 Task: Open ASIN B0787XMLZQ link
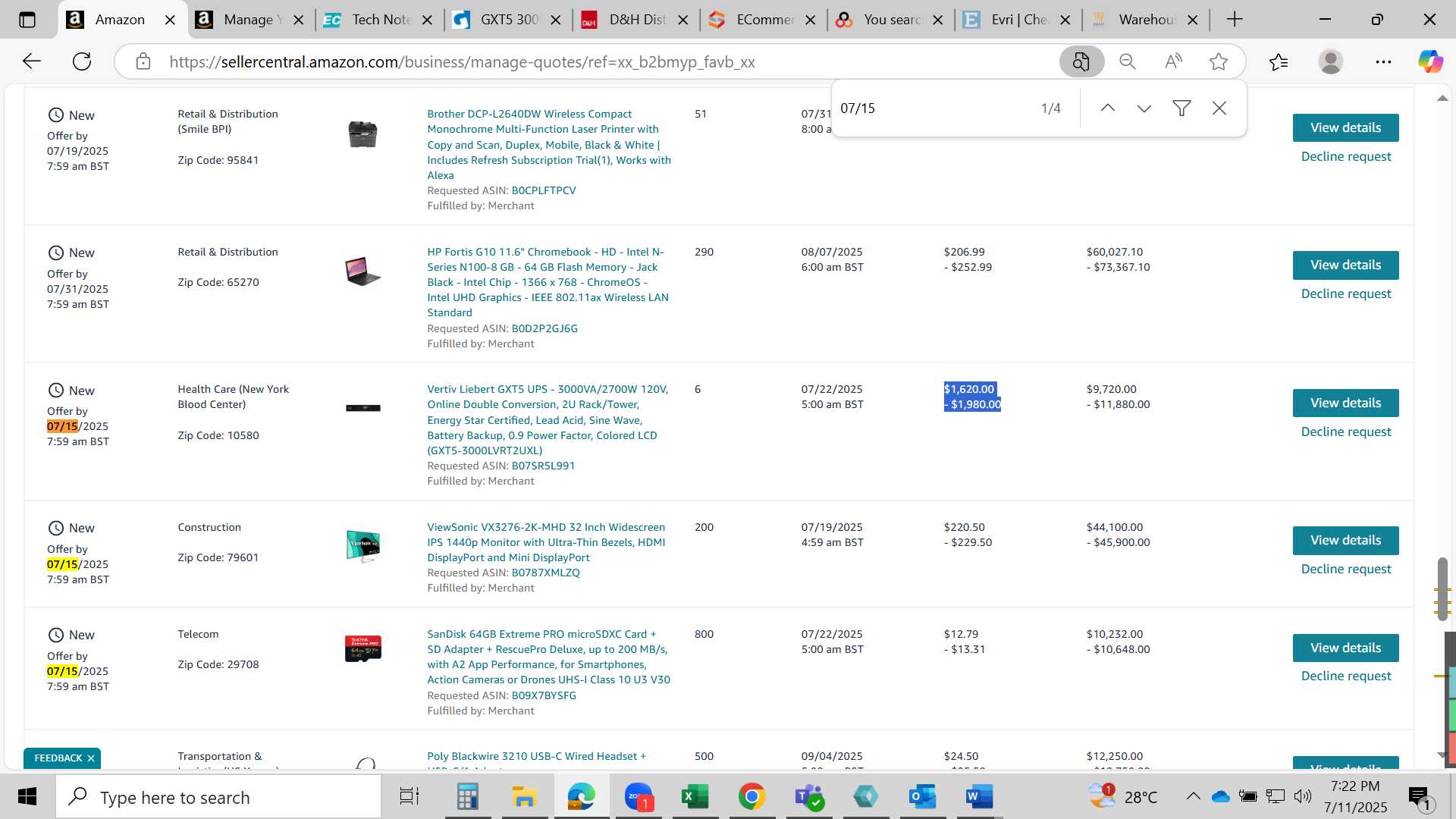point(545,573)
